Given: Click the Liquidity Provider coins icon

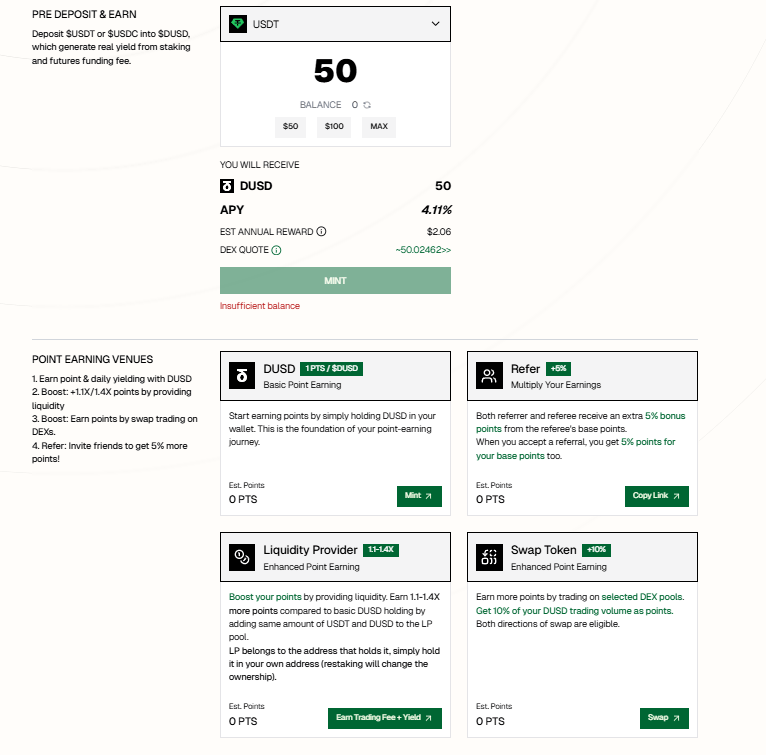Looking at the screenshot, I should coord(241,557).
